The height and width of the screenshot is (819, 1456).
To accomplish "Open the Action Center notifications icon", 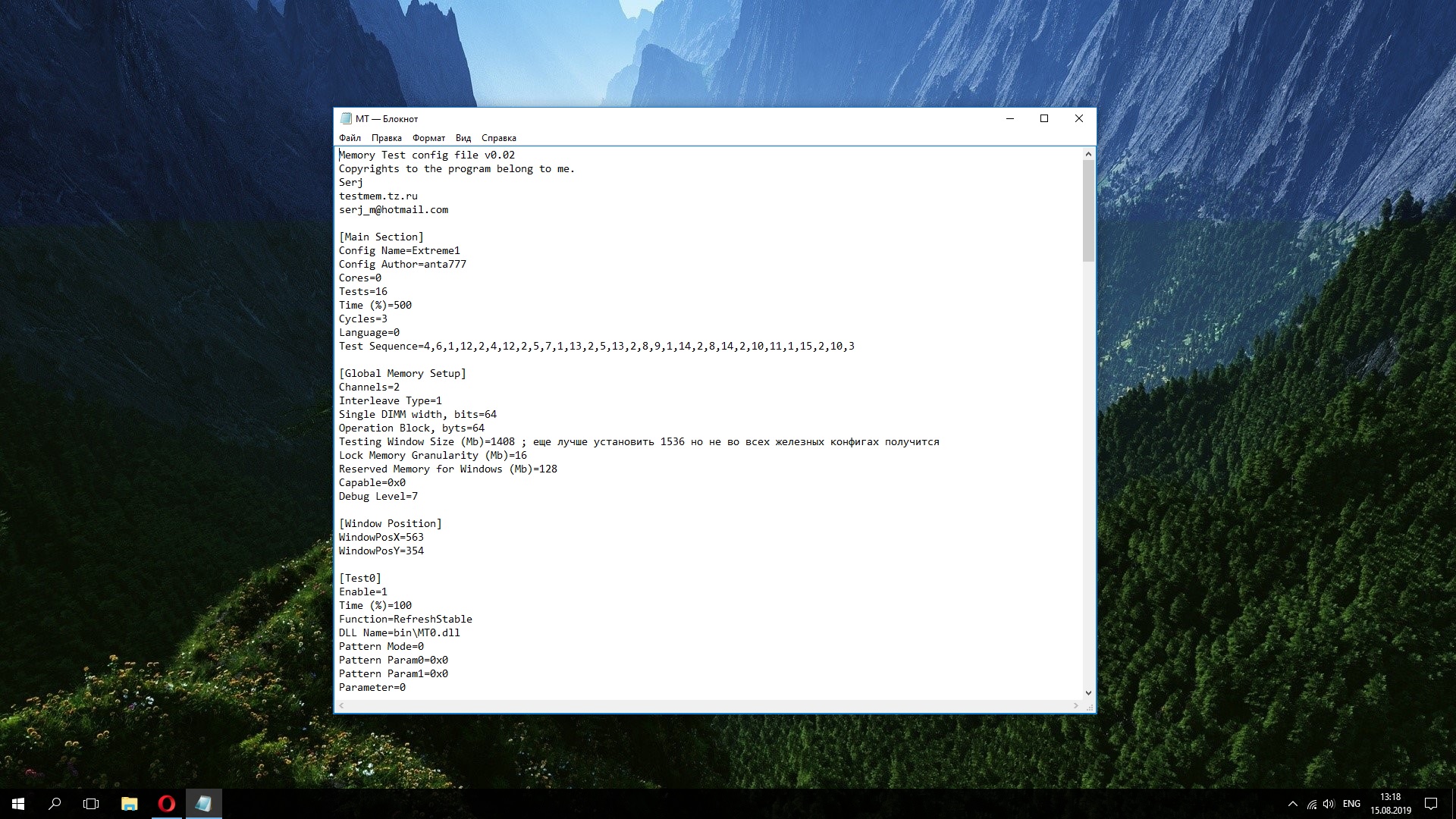I will [1431, 804].
